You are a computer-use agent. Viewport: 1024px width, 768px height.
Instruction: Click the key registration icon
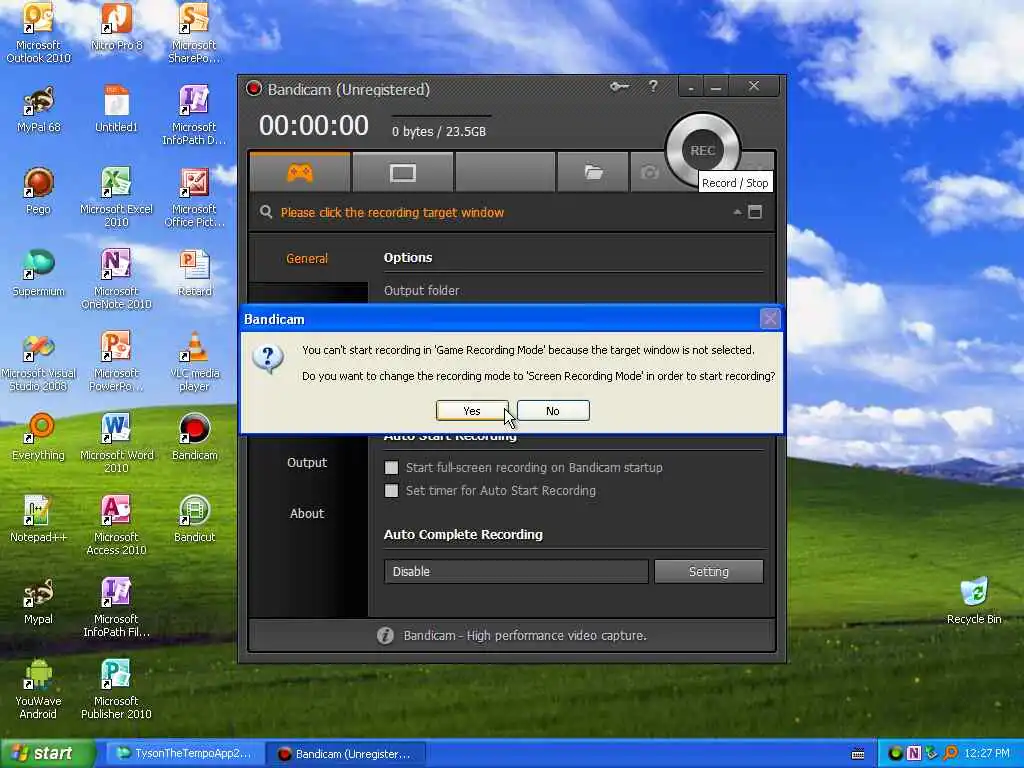(619, 86)
